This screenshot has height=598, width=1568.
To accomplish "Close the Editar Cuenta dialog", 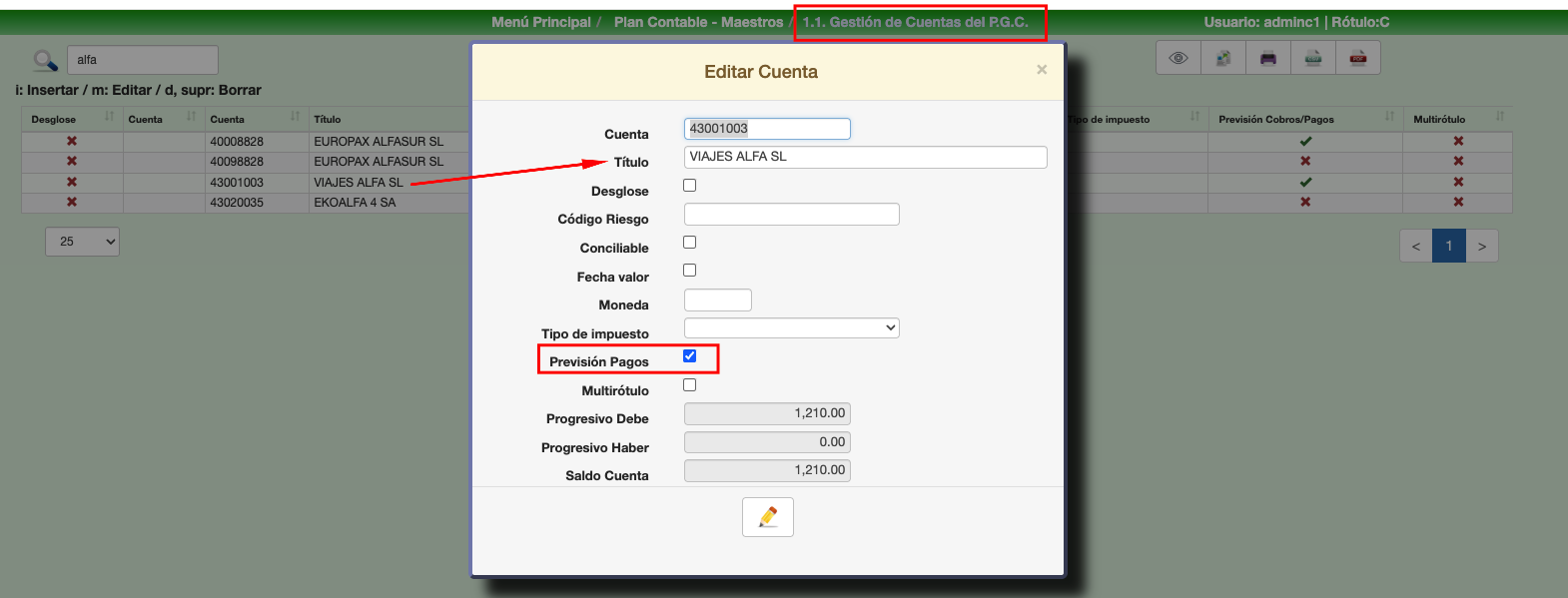I will coord(1042,70).
